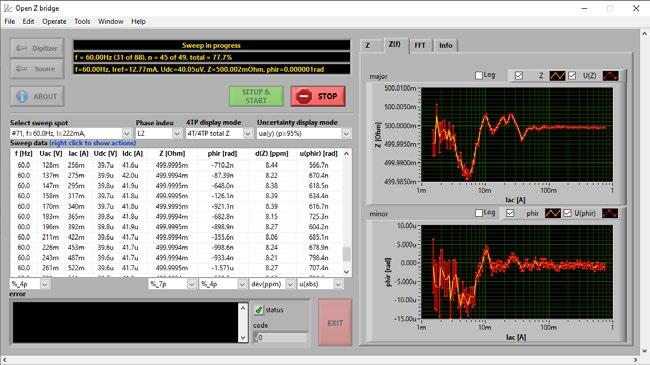650x365 pixels.
Task: Click the EXIT button
Action: [x=335, y=323]
